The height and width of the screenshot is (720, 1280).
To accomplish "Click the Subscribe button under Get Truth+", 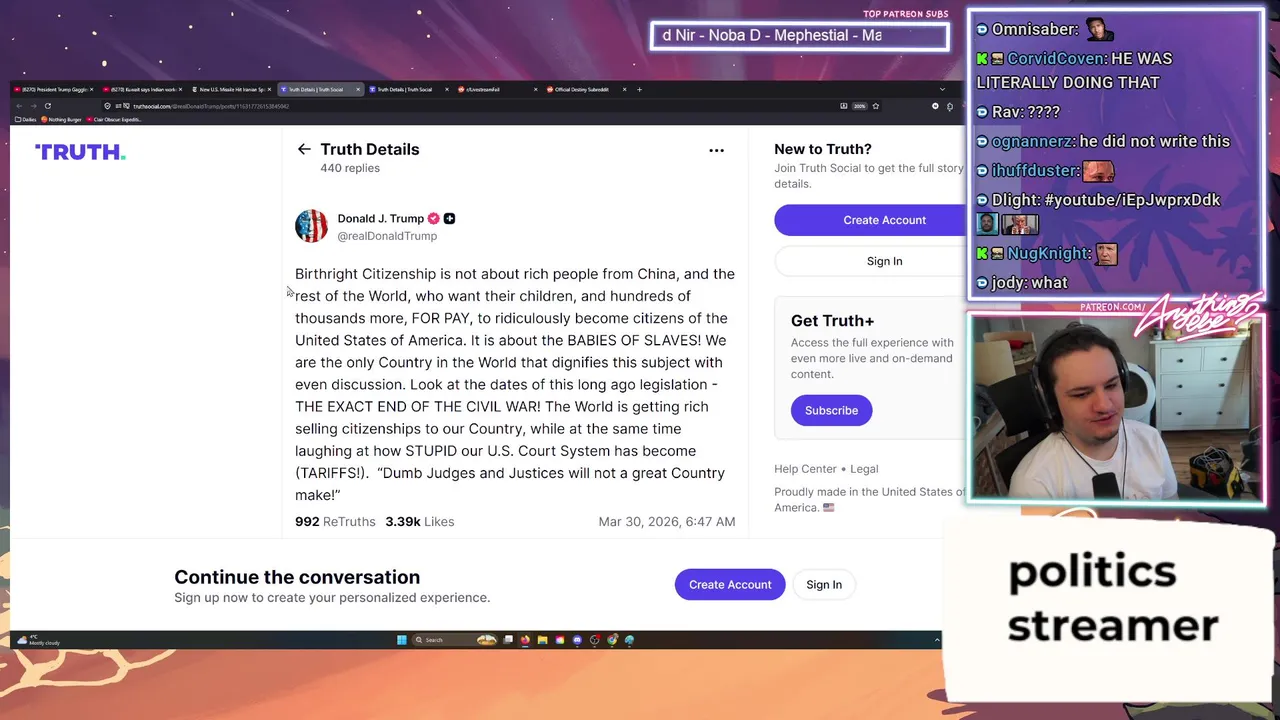I will coord(831,410).
